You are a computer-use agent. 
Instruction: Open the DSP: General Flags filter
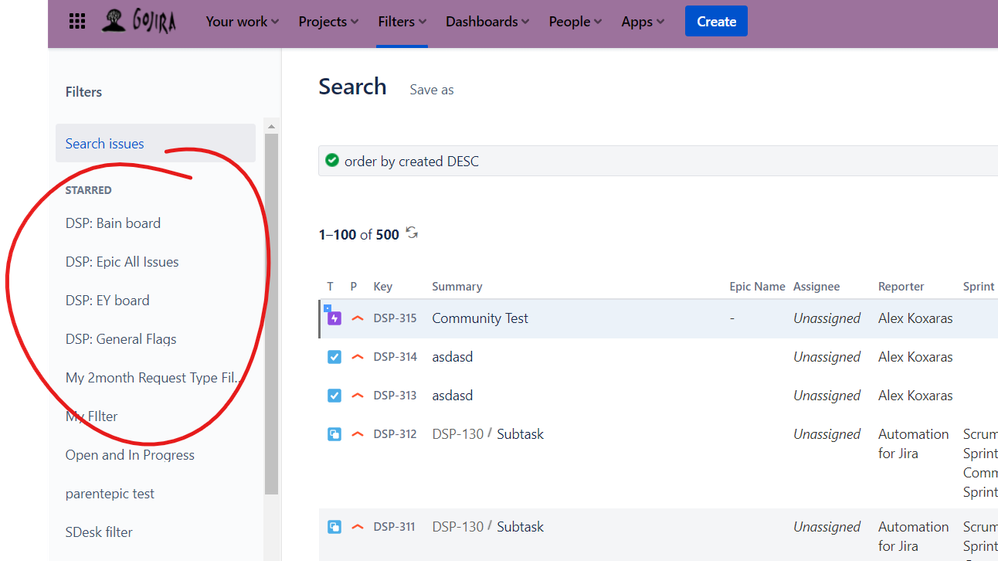pos(120,339)
